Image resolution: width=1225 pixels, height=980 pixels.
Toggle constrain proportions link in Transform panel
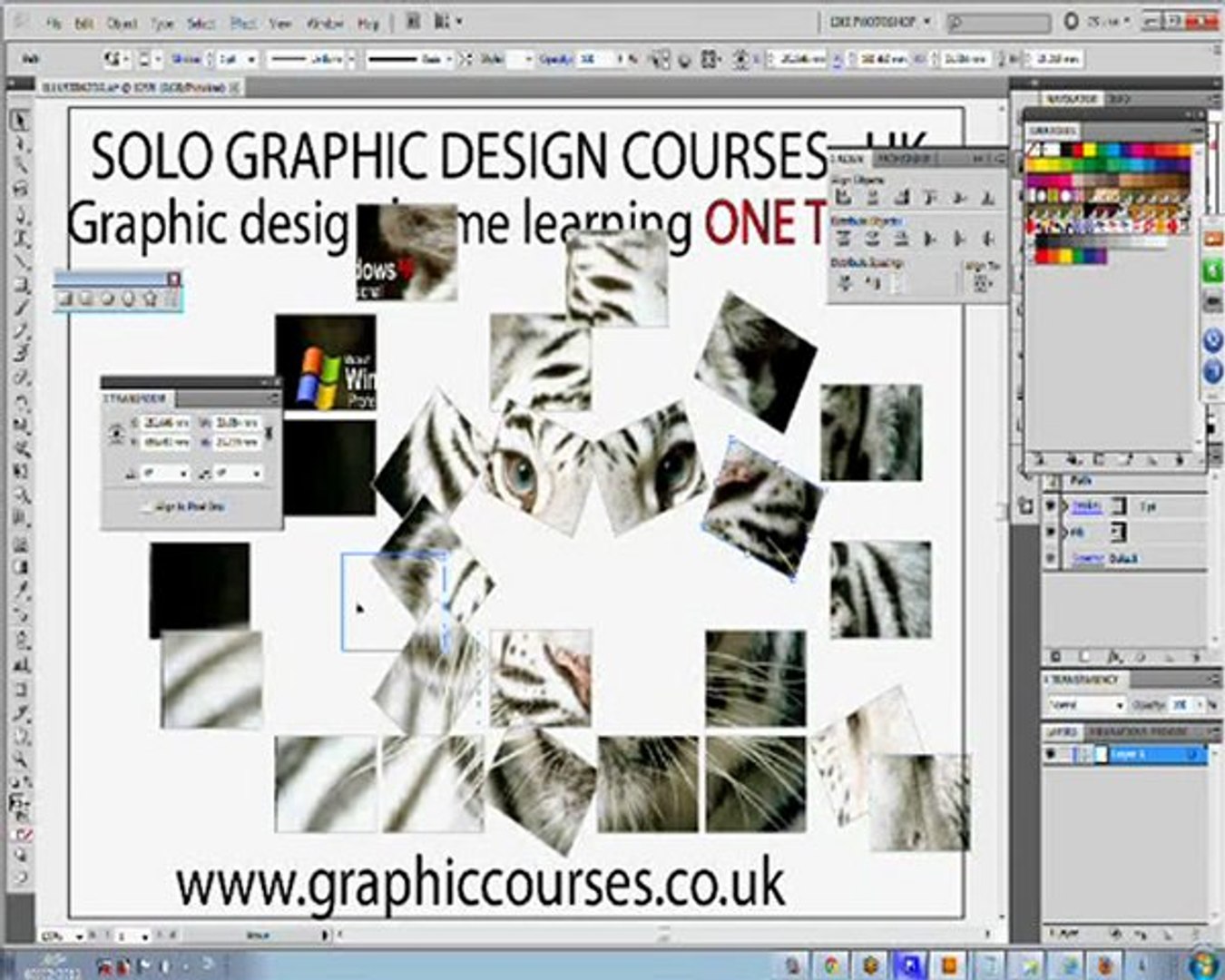pyautogui.click(x=269, y=433)
